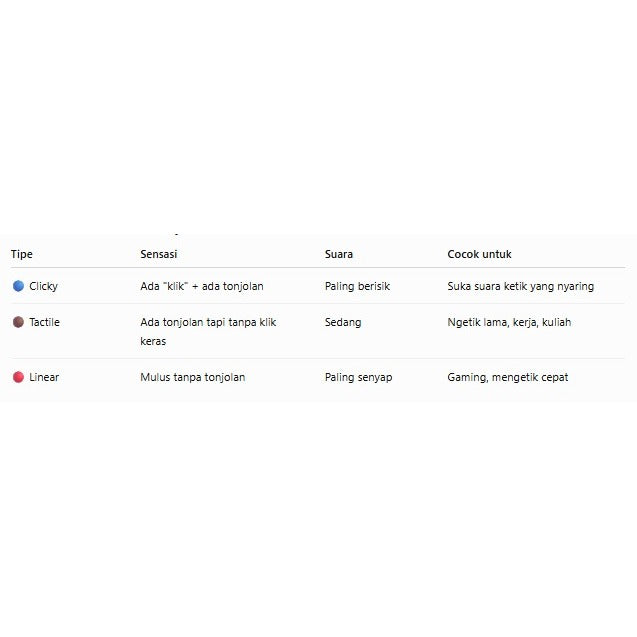The height and width of the screenshot is (637, 637).
Task: Click the 'Paling senyap' cell
Action: 358,377
